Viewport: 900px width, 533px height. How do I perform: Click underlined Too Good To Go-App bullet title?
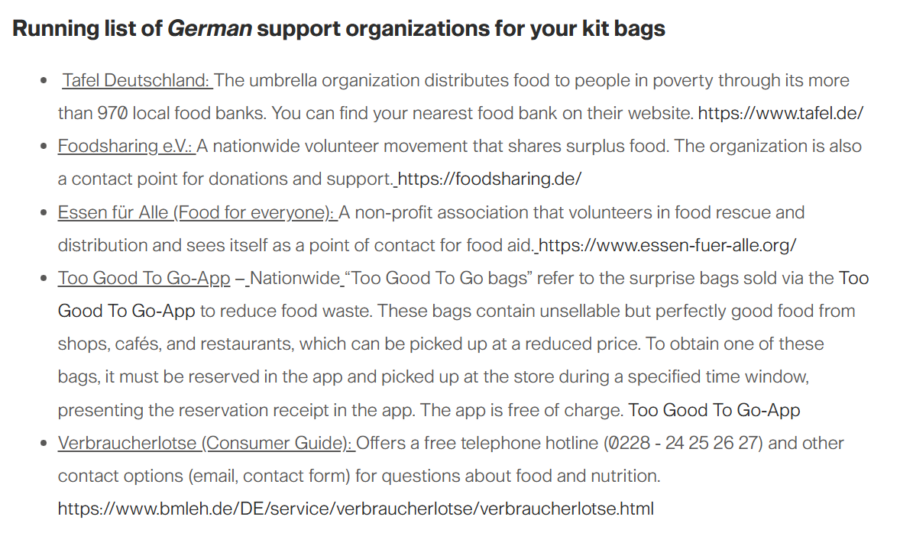pyautogui.click(x=143, y=279)
